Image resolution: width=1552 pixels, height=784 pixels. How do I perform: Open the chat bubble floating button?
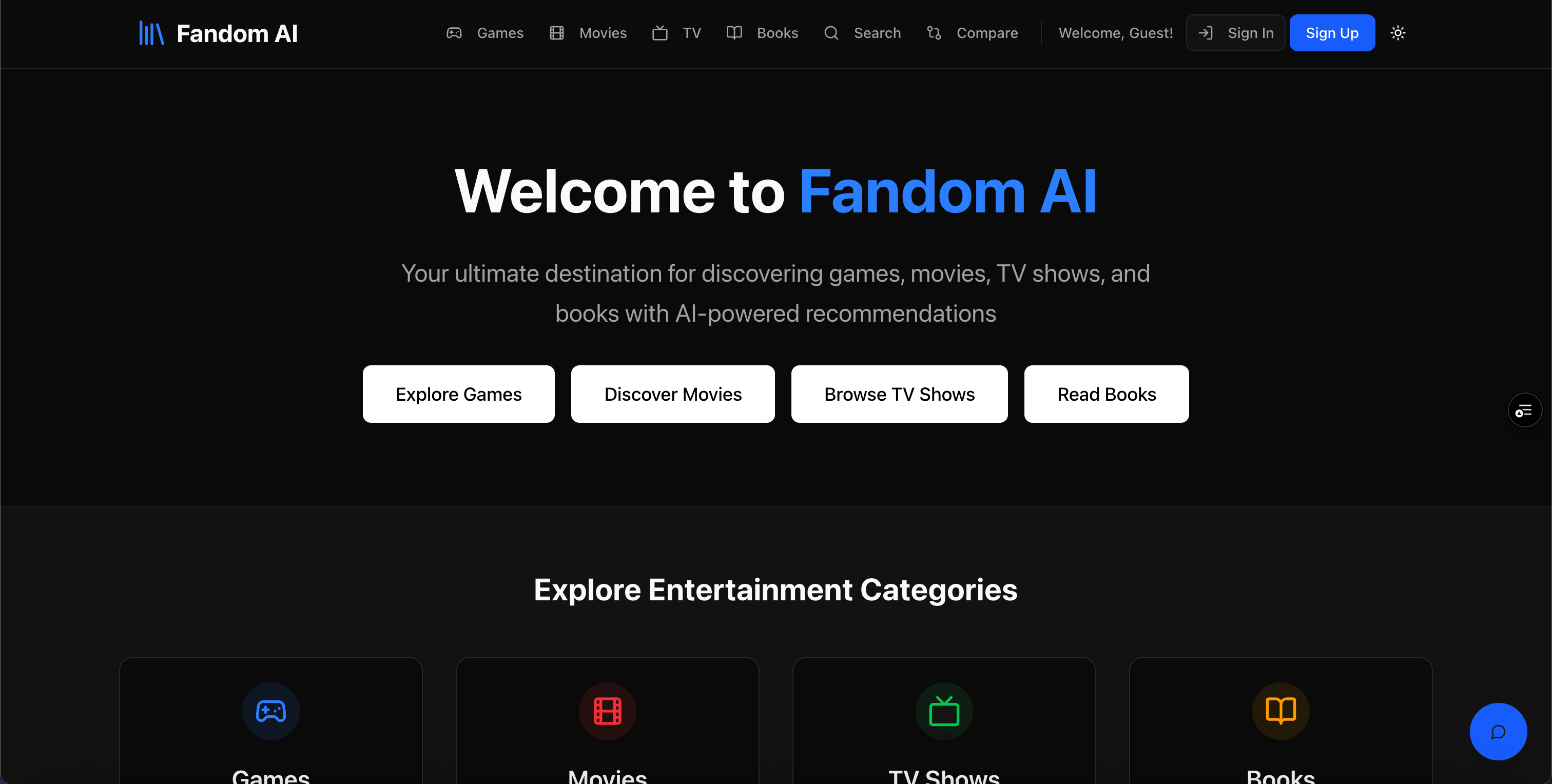coord(1498,732)
